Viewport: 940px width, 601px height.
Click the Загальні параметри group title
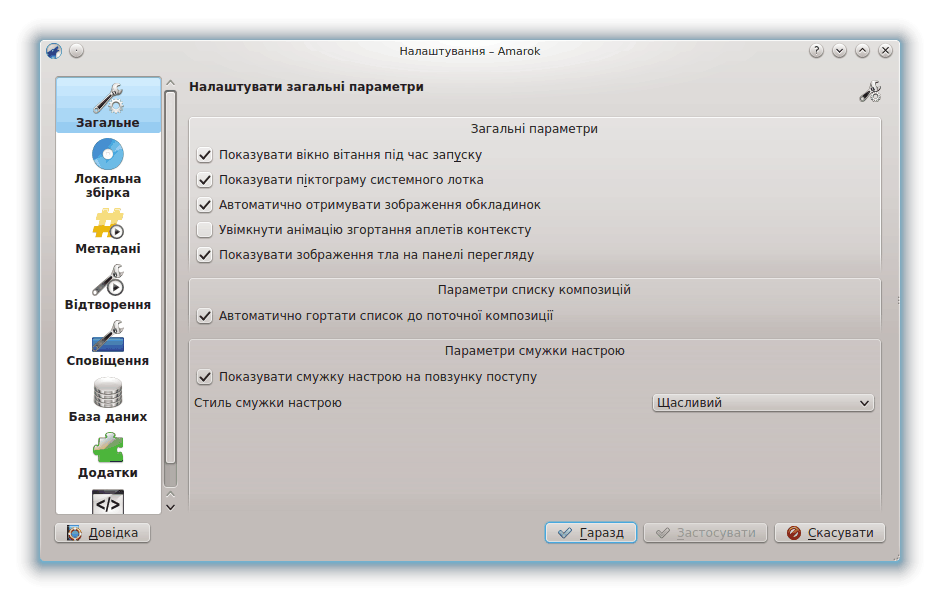(x=534, y=129)
